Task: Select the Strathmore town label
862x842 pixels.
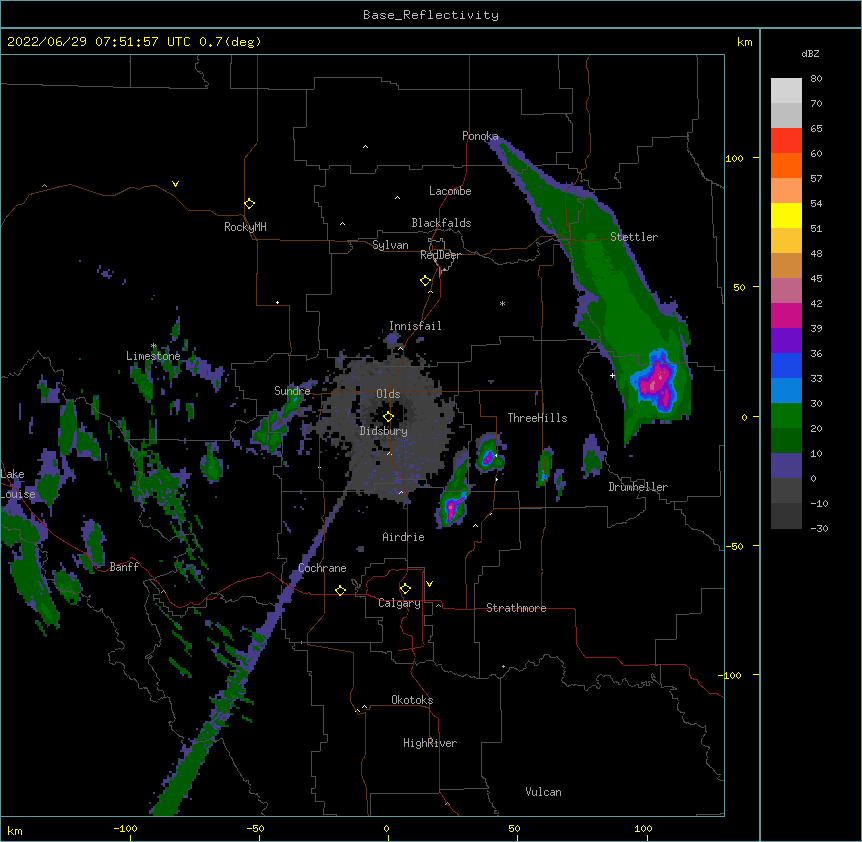Action: coord(516,608)
